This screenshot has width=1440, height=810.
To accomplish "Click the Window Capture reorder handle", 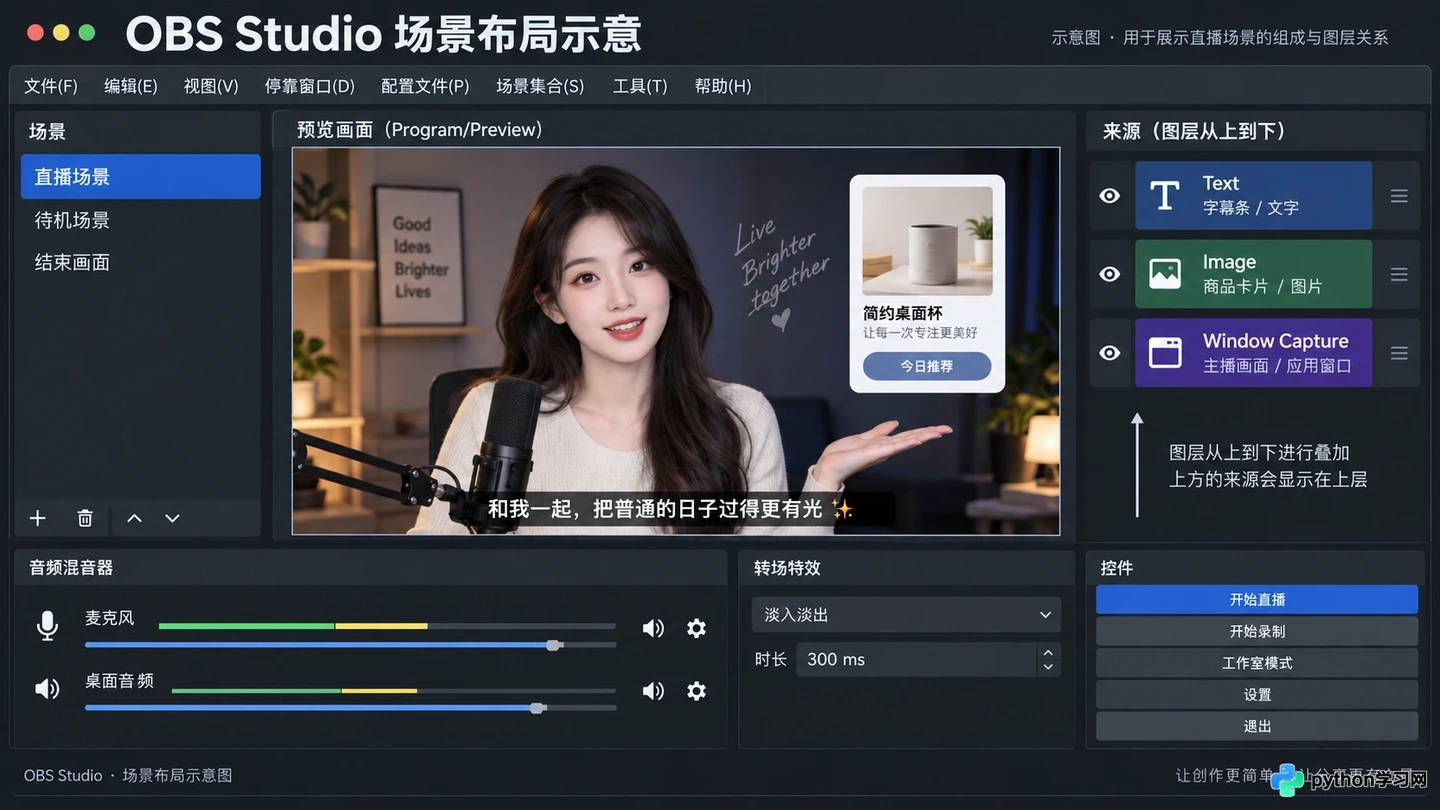I will point(1399,353).
